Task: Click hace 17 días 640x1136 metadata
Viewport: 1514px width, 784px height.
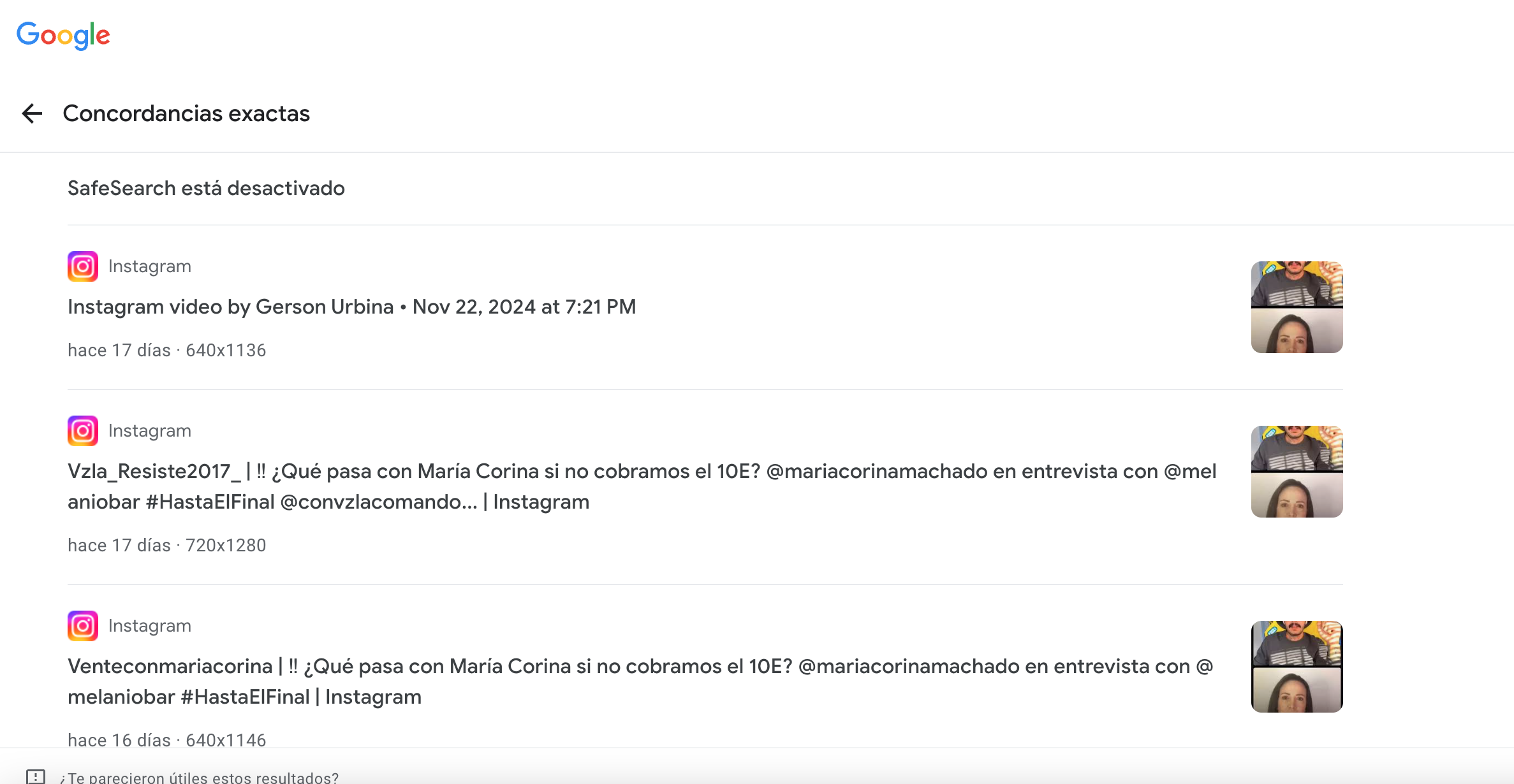Action: point(167,350)
